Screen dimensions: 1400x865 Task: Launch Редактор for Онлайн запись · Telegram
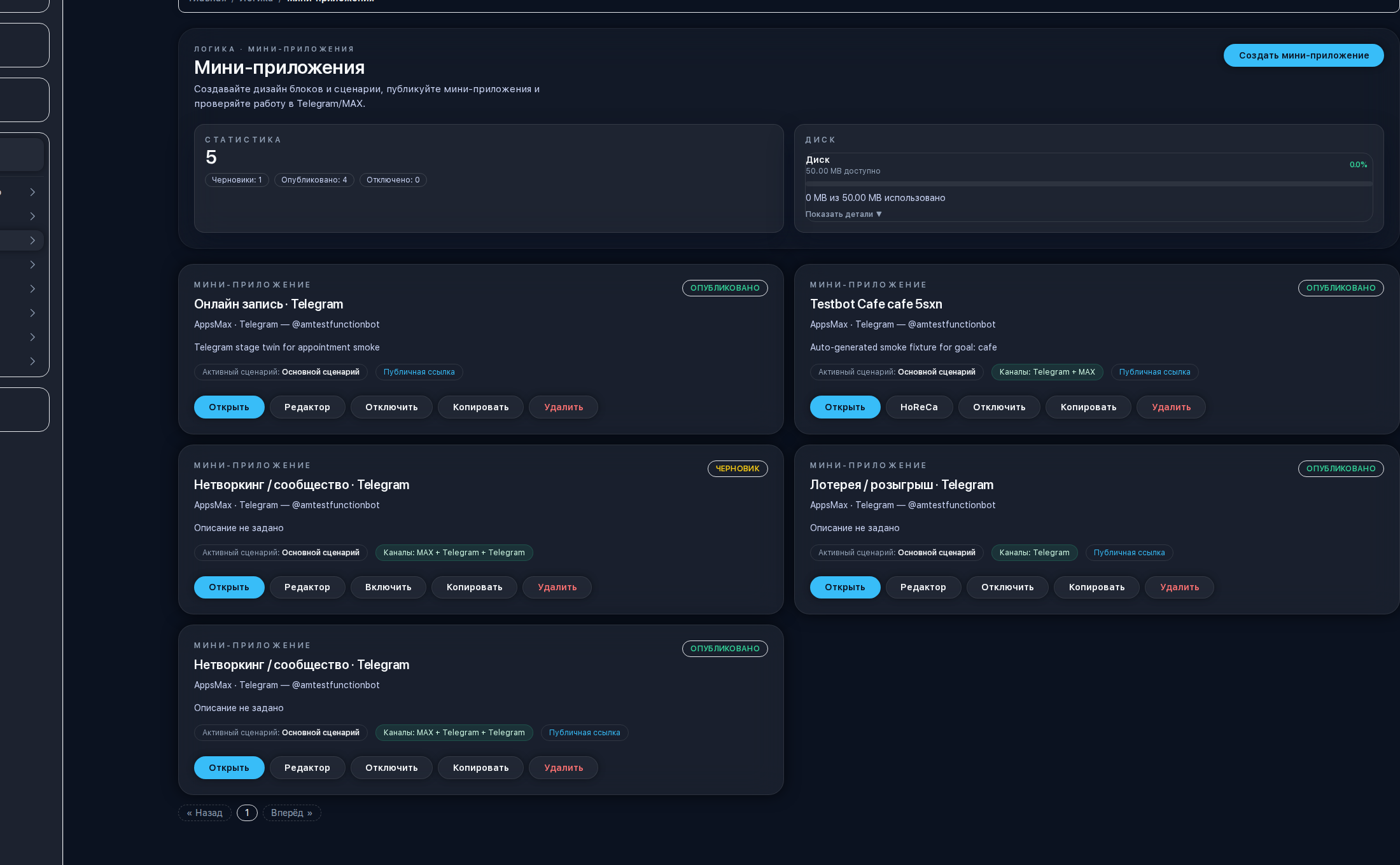(307, 407)
